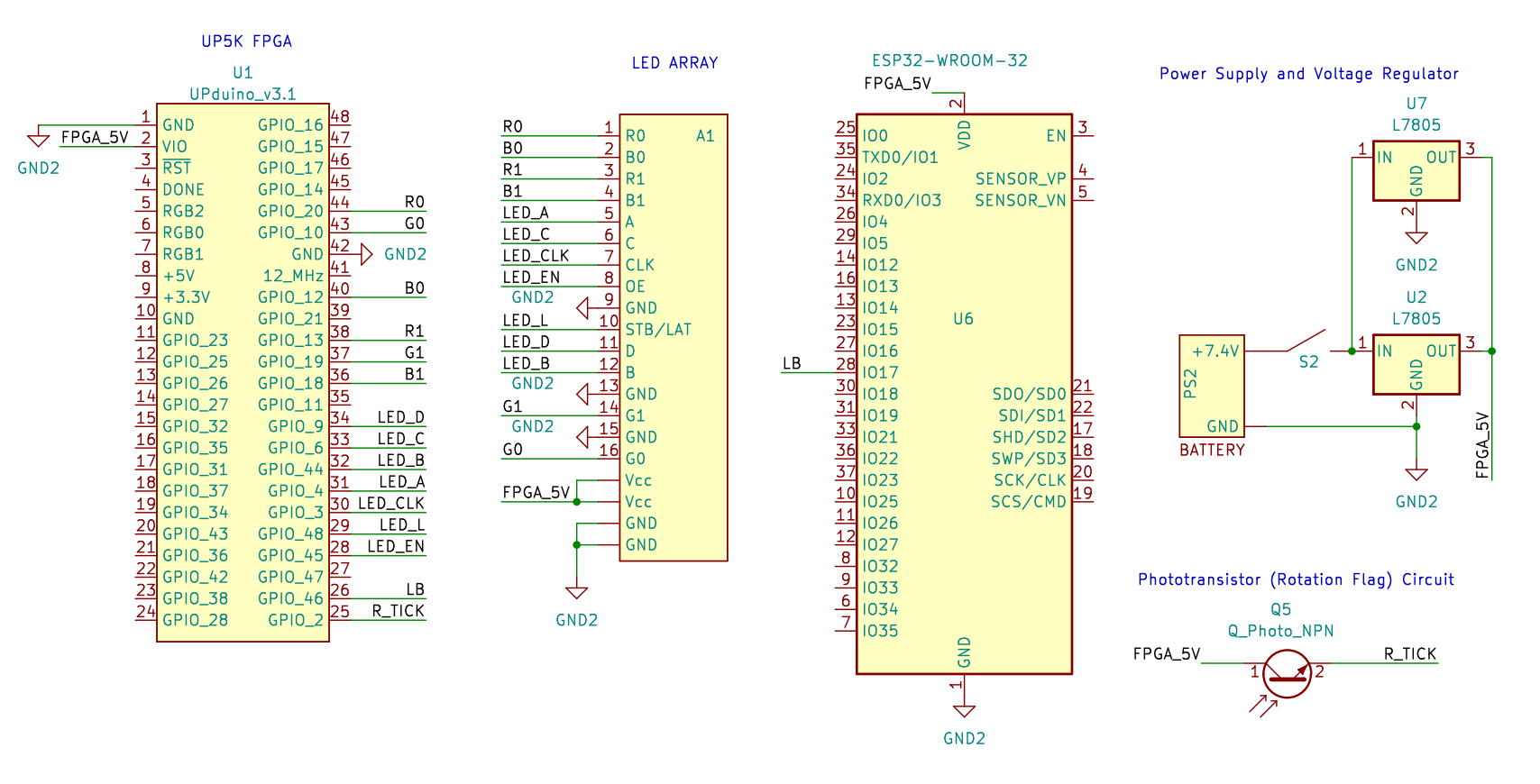Viewport: 1540px width, 784px height.
Task: Click the Q5 phototransistor symbol
Action: (1286, 674)
